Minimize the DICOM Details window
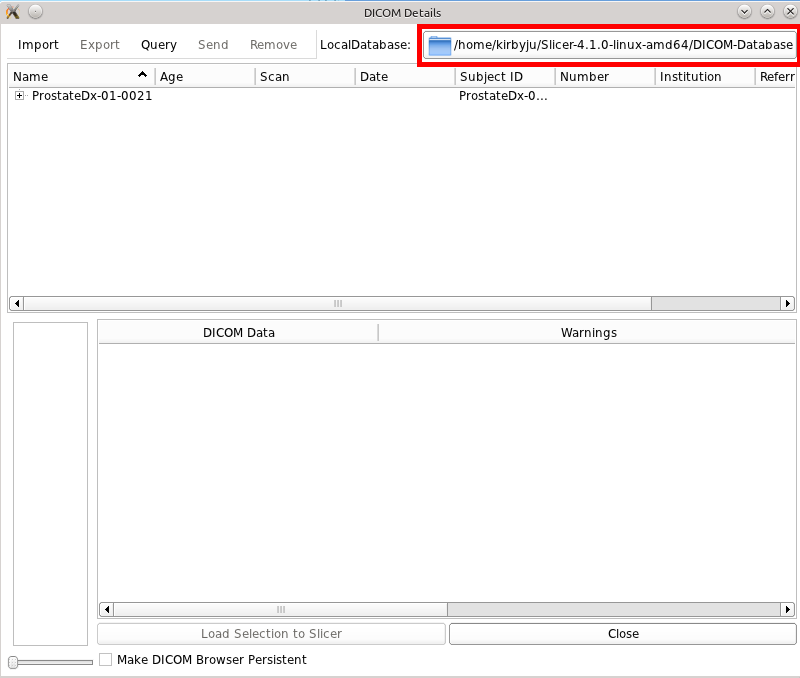Image resolution: width=800 pixels, height=678 pixels. coord(744,12)
